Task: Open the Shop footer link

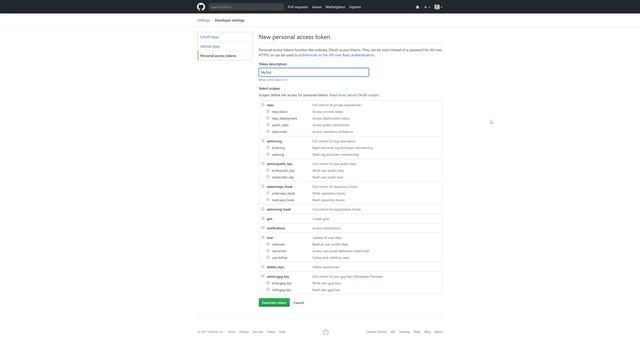Action: click(x=417, y=332)
